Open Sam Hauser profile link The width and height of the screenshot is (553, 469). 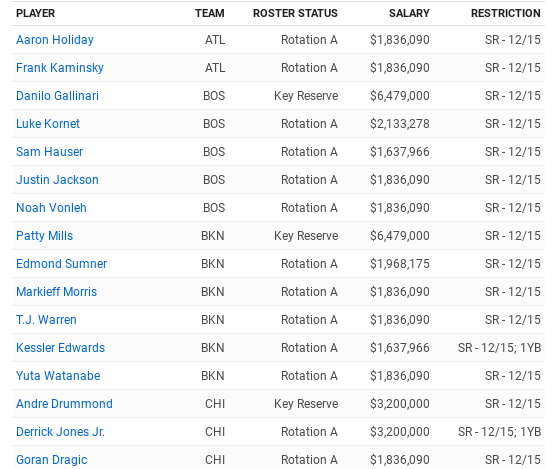click(x=49, y=152)
